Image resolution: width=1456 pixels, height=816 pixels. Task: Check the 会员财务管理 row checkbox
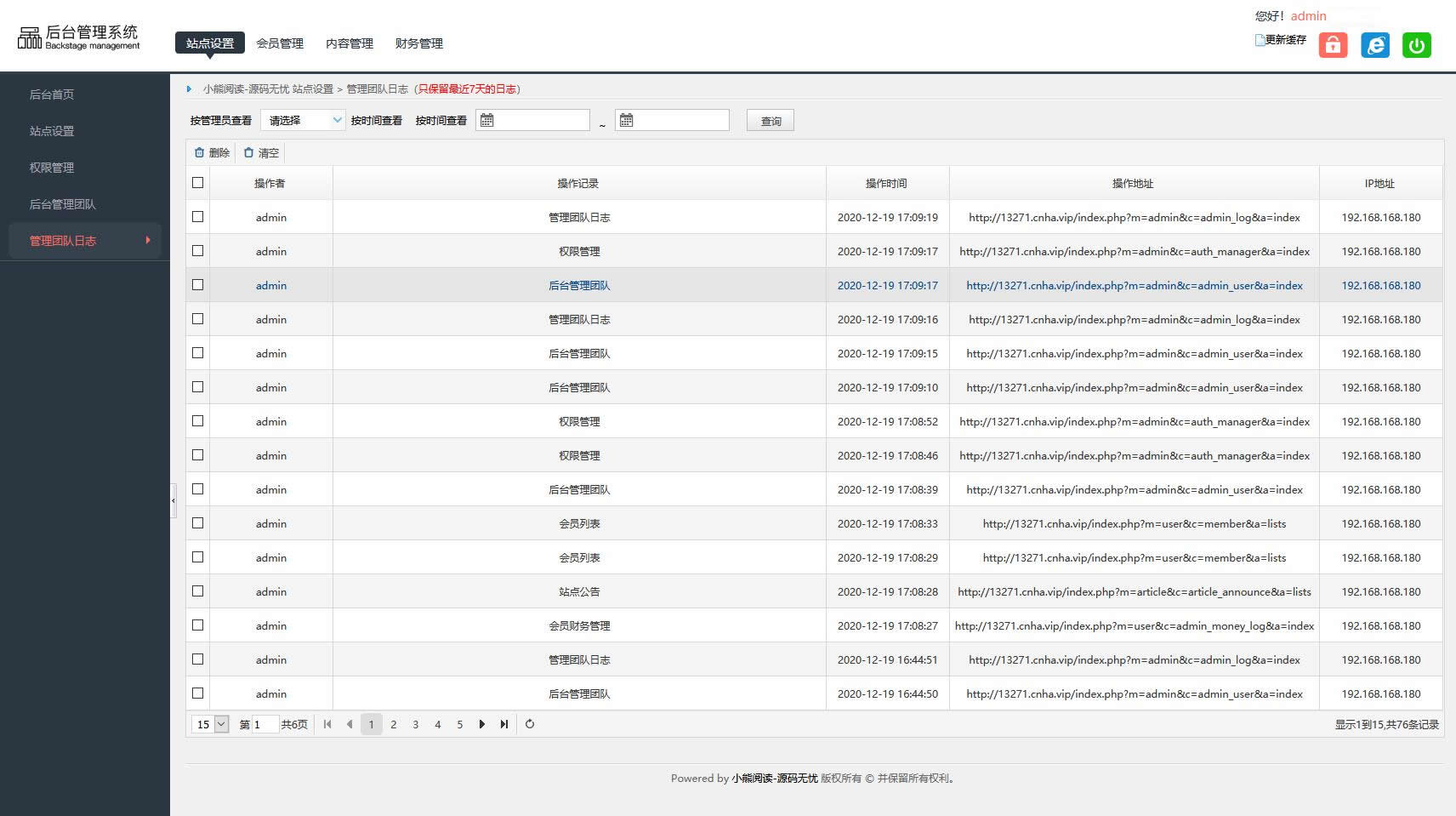point(198,625)
